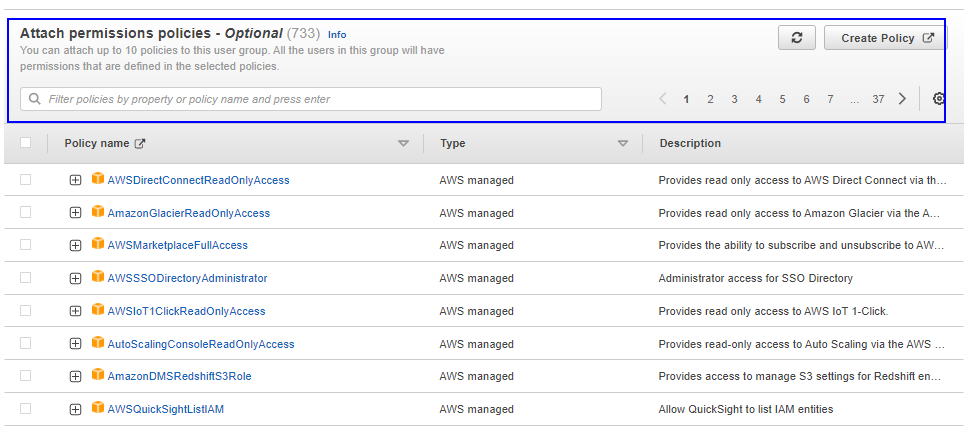Go to page 5 of policies
968x428 pixels.
tap(782, 99)
